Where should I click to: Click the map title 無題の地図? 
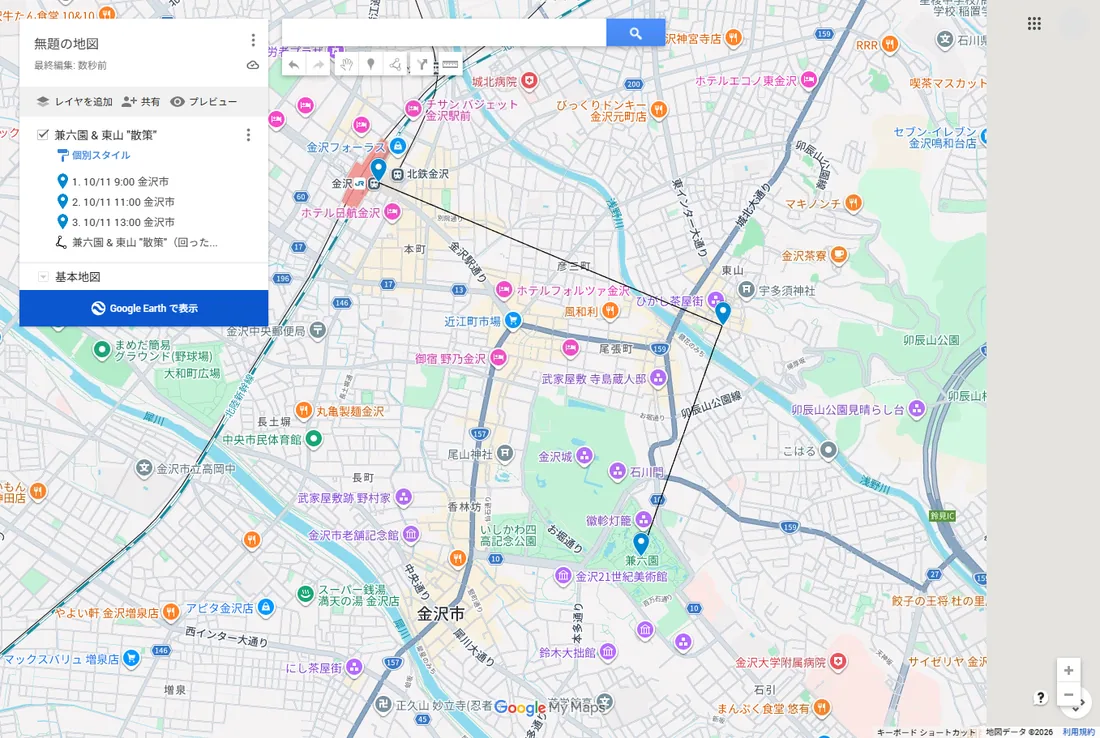[67, 43]
